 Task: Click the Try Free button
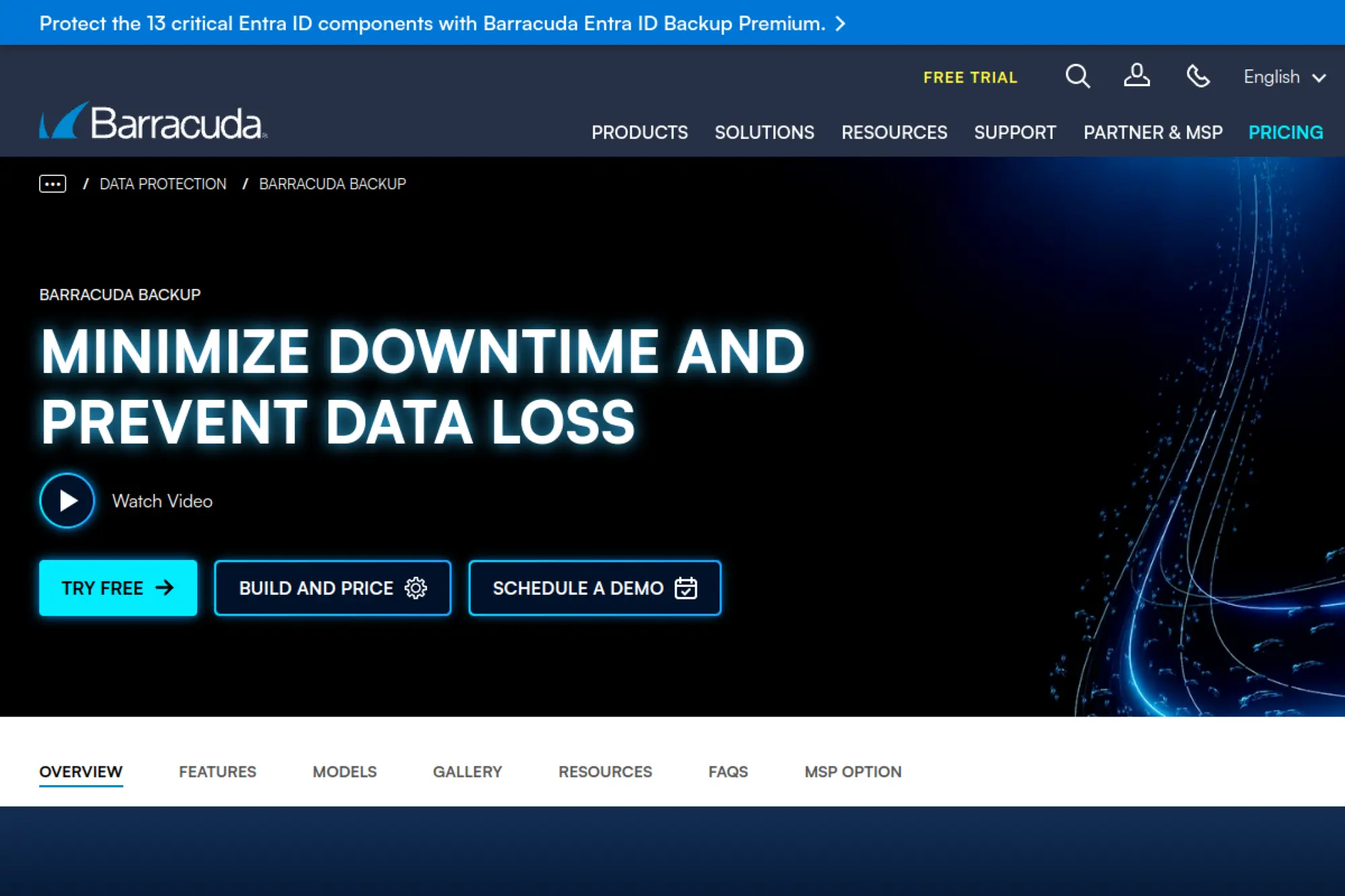118,588
